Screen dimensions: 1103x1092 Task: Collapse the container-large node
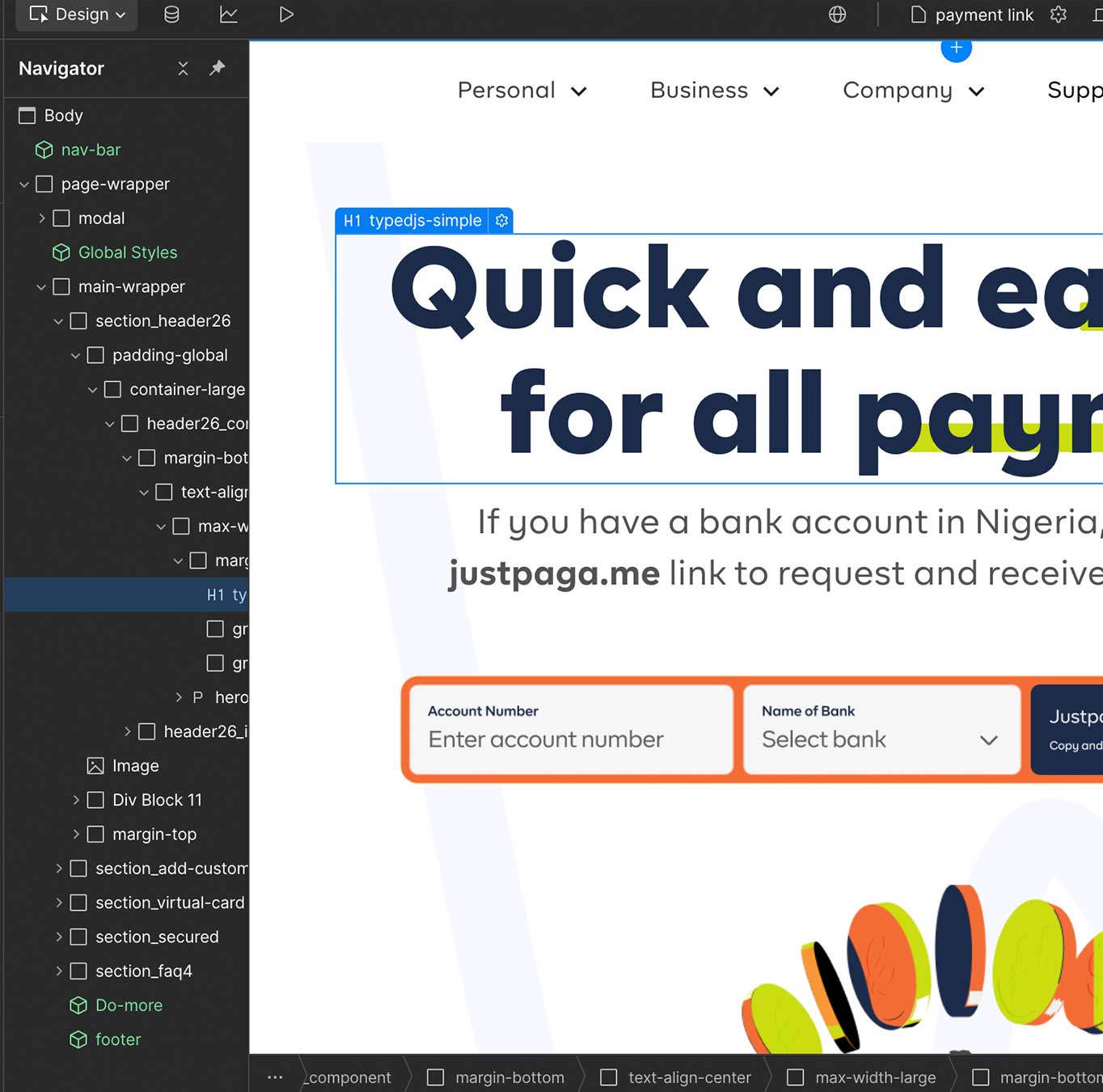click(92, 390)
